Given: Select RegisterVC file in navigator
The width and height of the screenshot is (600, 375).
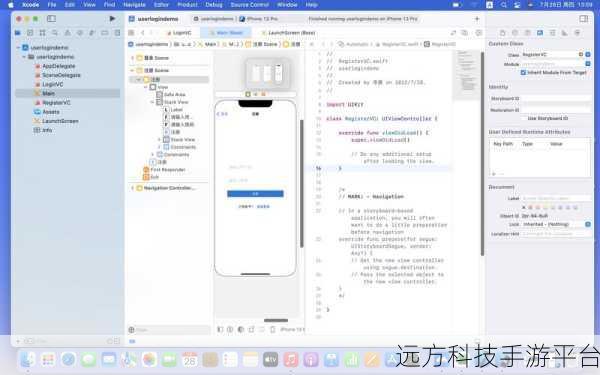Looking at the screenshot, I should click(56, 103).
